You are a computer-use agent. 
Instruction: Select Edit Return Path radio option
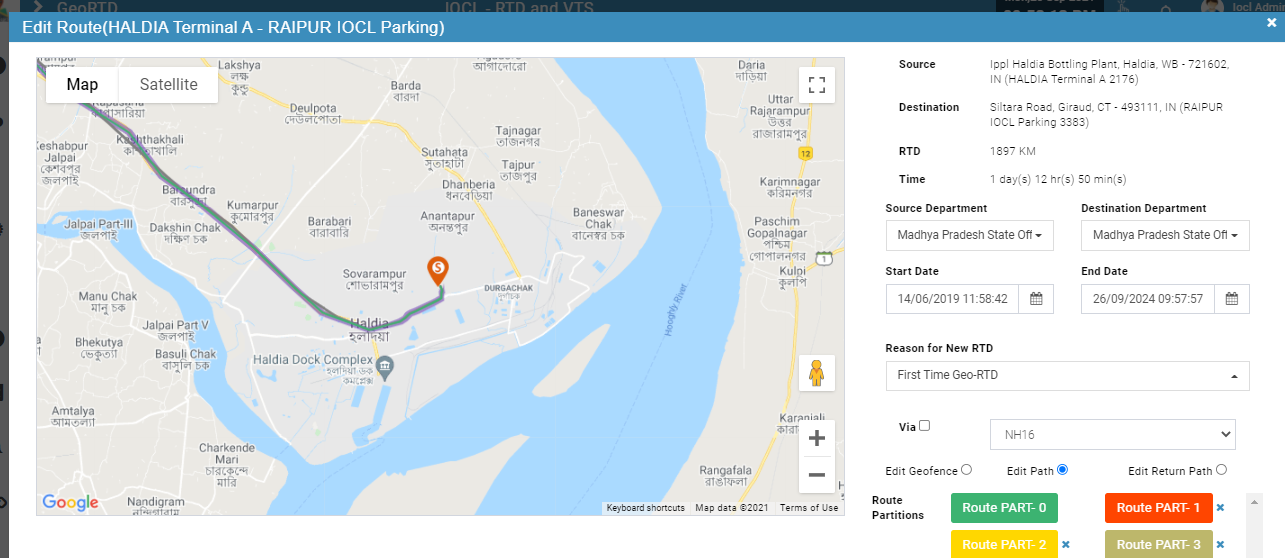pyautogui.click(x=1222, y=469)
